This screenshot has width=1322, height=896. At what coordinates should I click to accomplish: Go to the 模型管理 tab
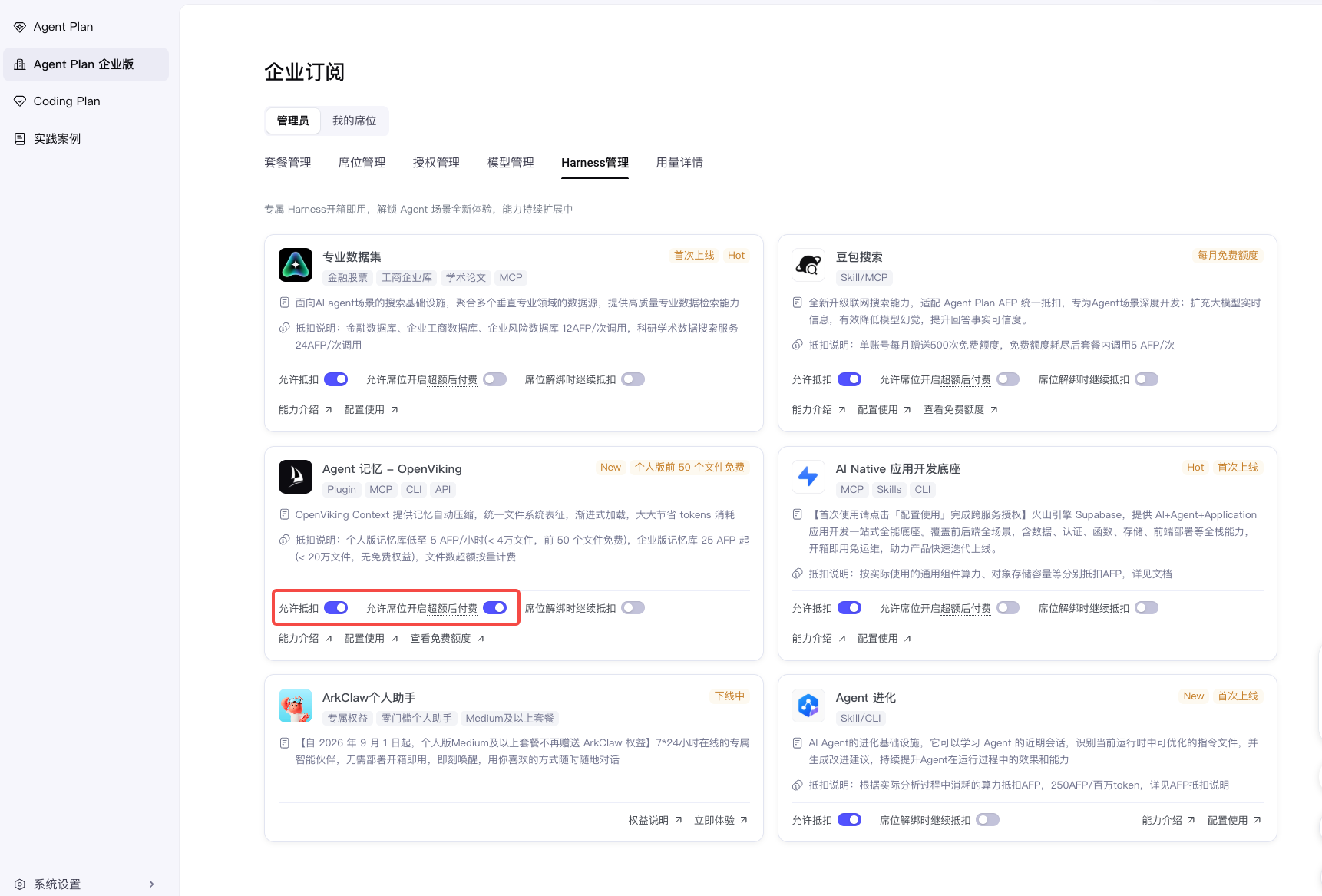[x=511, y=163]
